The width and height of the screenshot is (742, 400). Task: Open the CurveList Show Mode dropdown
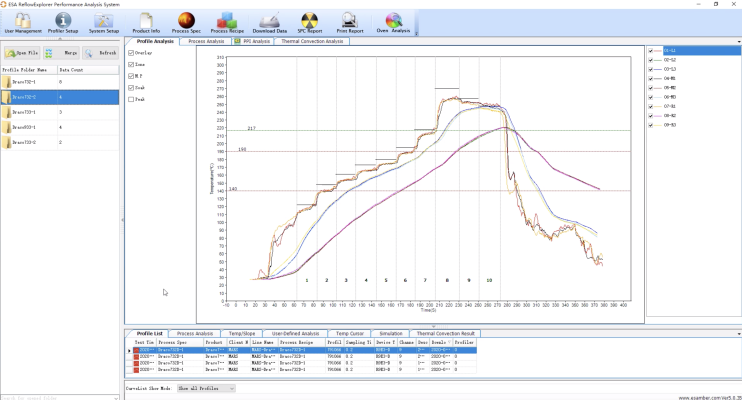[x=205, y=388]
